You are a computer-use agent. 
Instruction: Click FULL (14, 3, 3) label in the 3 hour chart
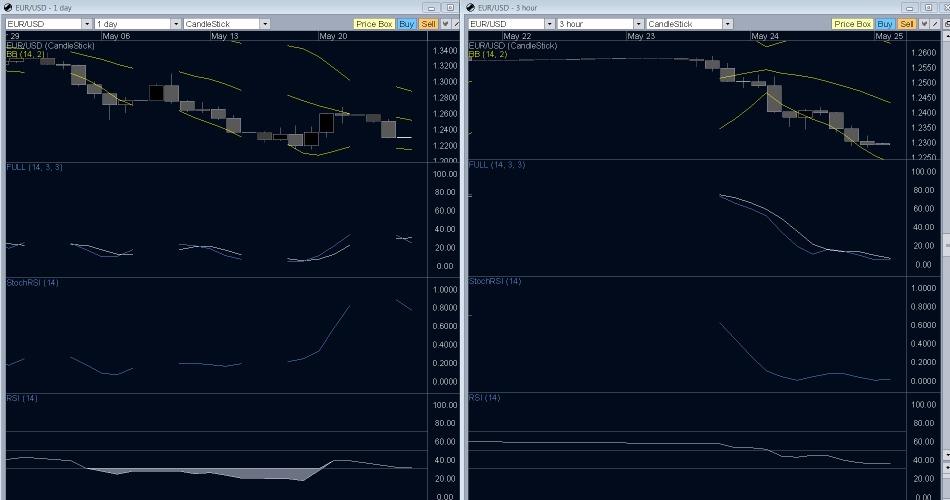pyautogui.click(x=497, y=164)
